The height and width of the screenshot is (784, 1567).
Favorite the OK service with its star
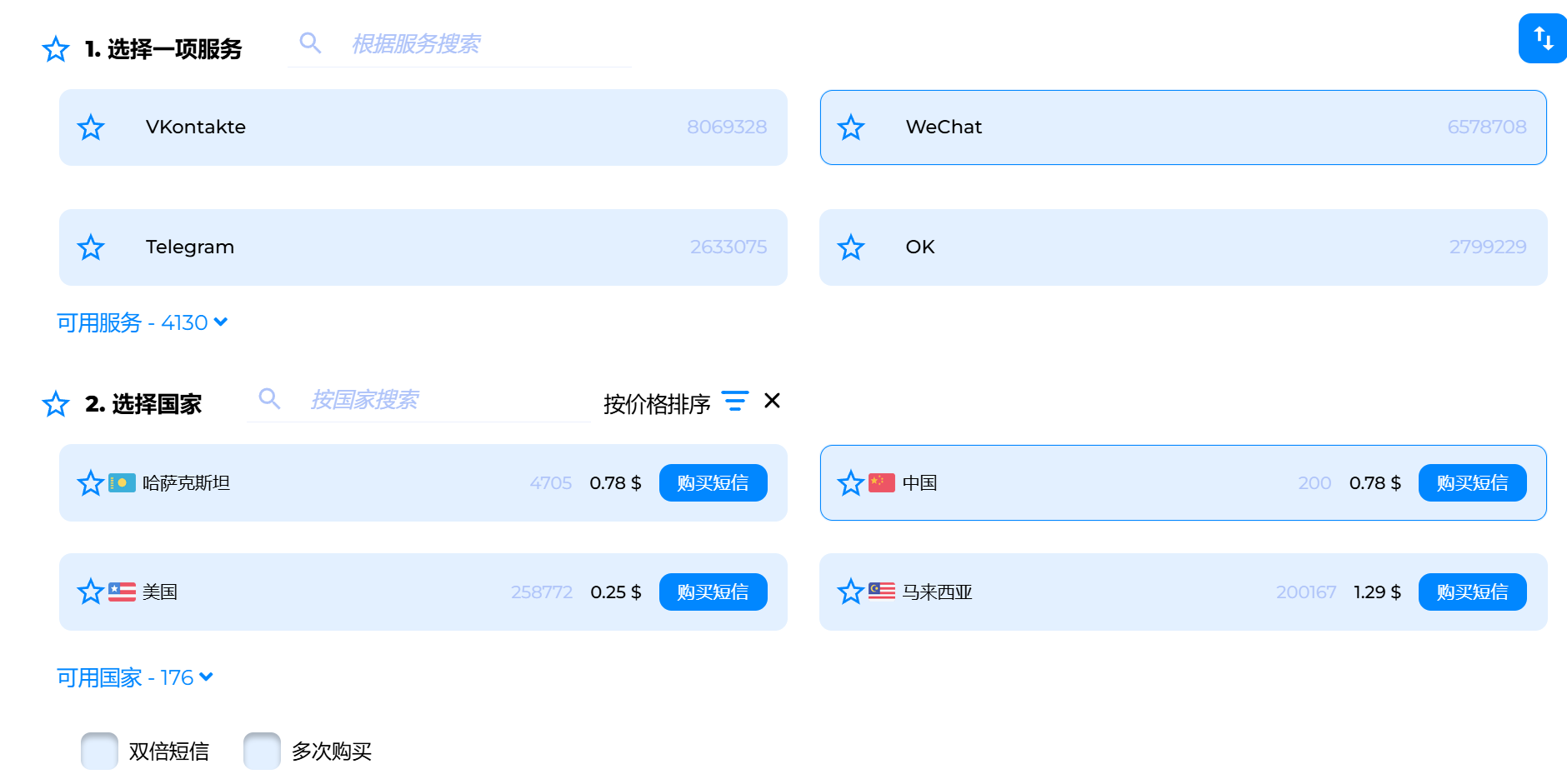pos(851,247)
